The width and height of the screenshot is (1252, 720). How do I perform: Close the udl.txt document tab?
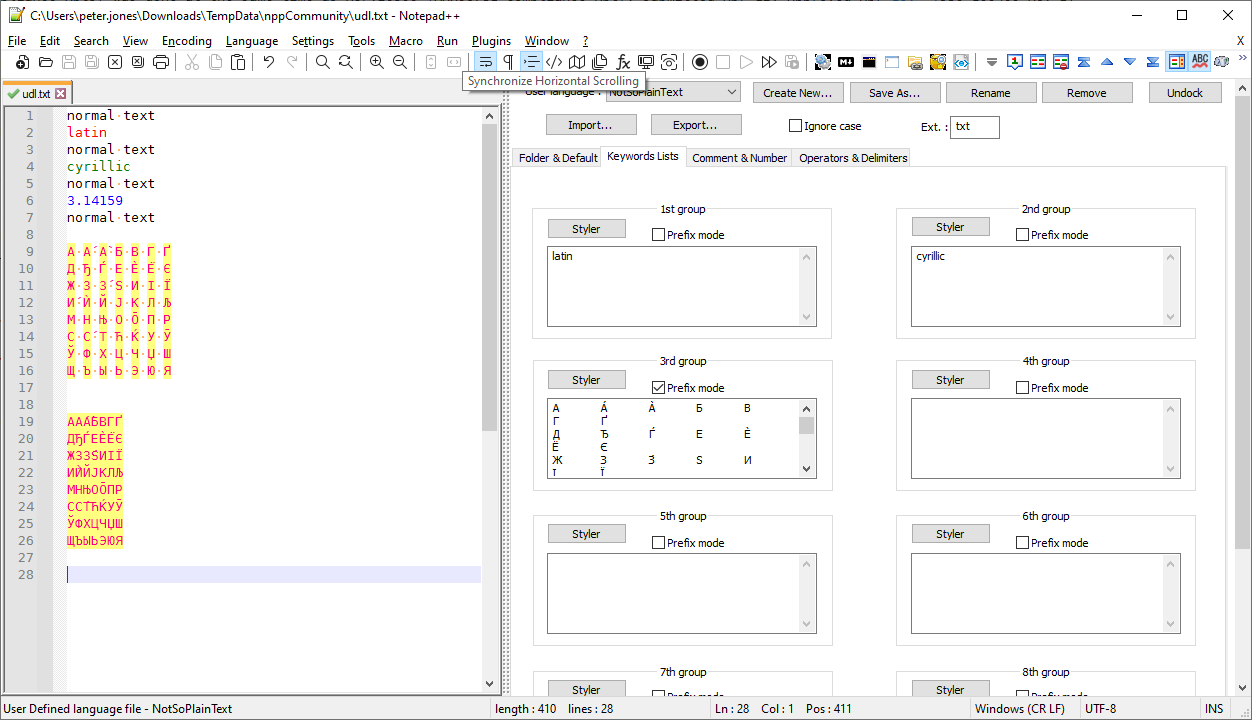coord(60,93)
